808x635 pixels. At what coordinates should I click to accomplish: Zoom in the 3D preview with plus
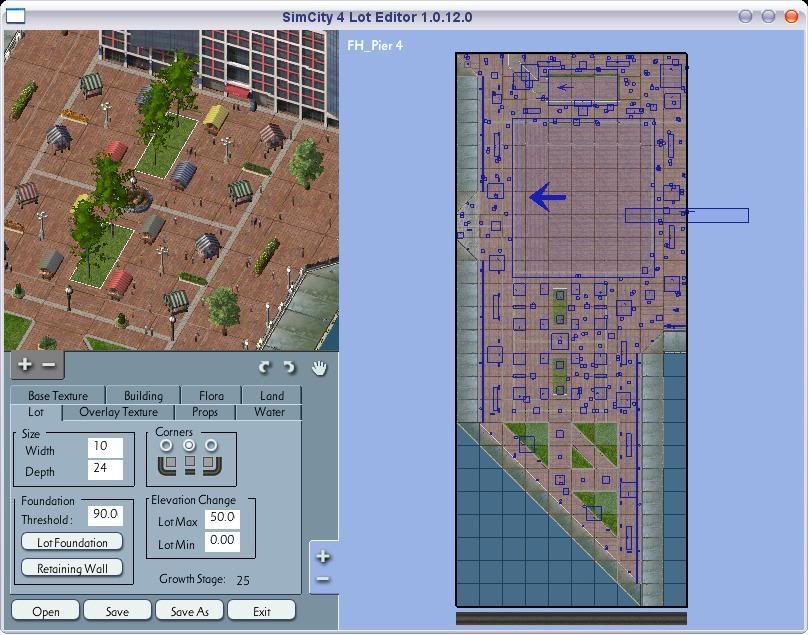point(24,364)
